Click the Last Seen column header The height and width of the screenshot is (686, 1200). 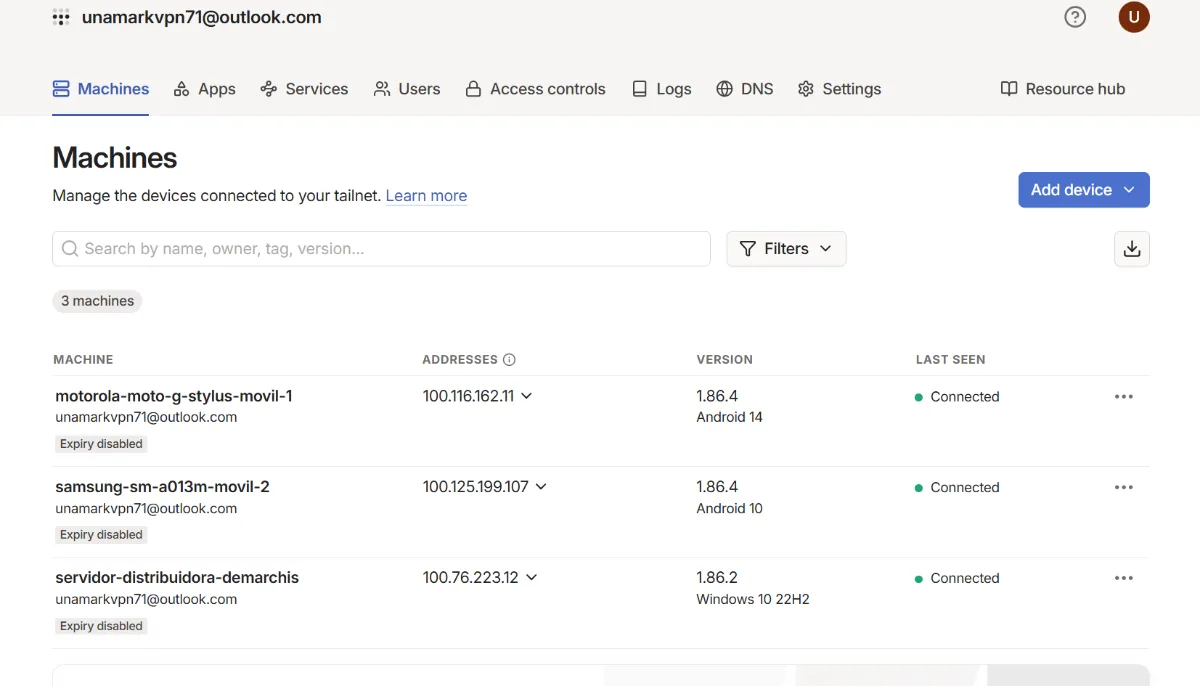coord(950,360)
